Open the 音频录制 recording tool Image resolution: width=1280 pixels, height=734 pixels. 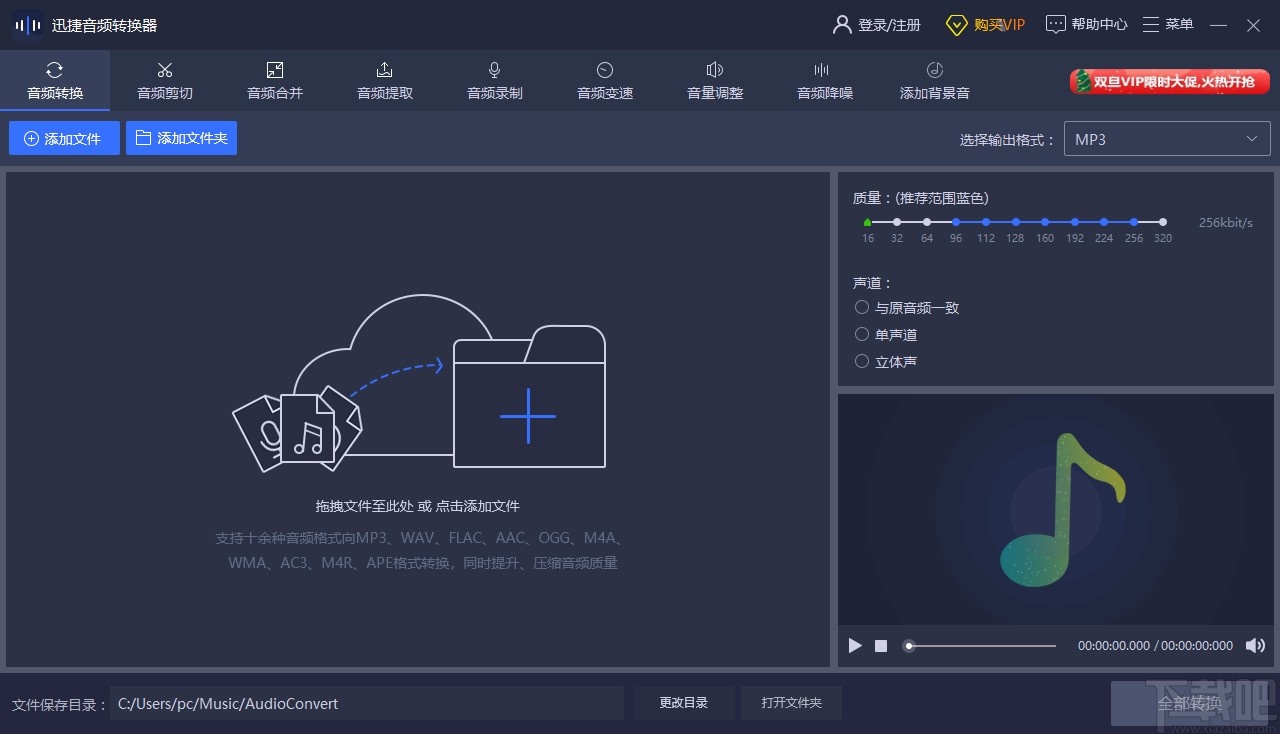(494, 80)
